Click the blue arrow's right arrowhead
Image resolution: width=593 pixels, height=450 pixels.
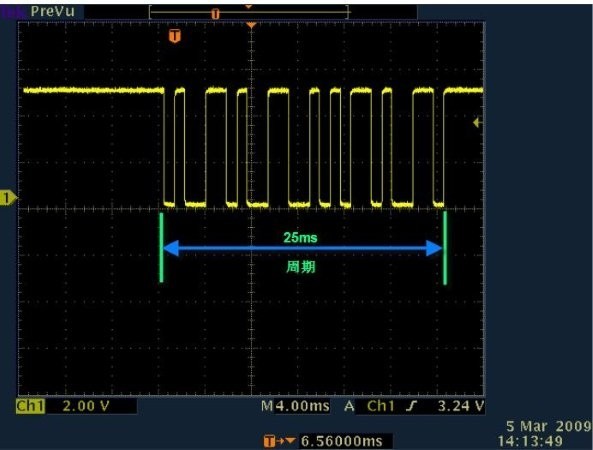pyautogui.click(x=434, y=248)
